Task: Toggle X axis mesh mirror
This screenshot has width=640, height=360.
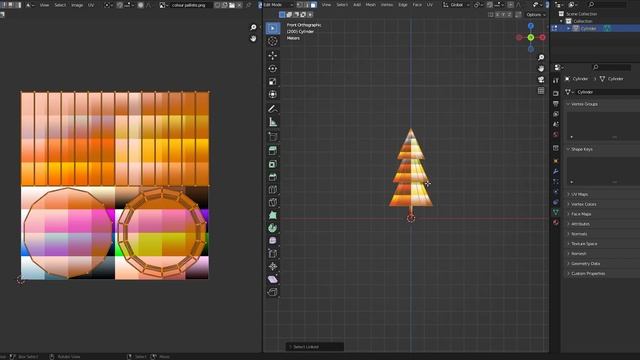Action: [x=497, y=14]
